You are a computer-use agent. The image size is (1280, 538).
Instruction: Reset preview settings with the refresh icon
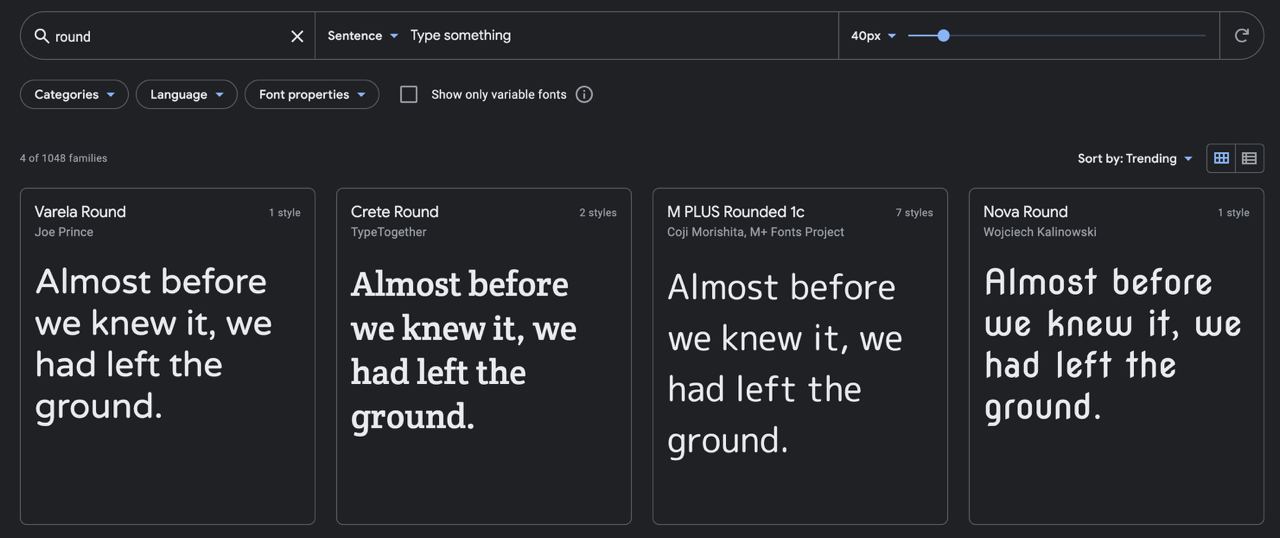click(1242, 36)
